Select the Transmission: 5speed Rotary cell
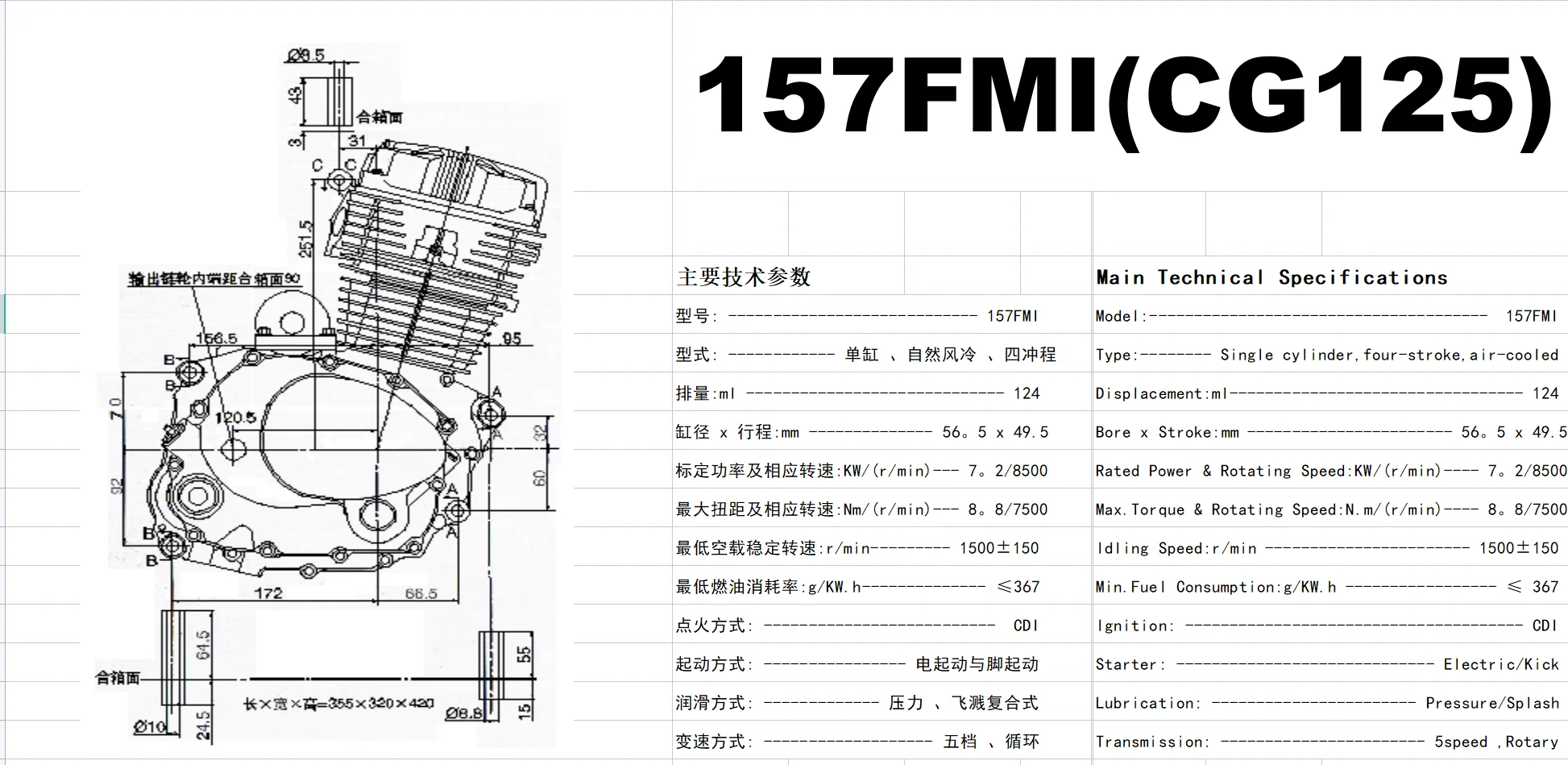Viewport: 1568px width, 765px height. (1330, 740)
